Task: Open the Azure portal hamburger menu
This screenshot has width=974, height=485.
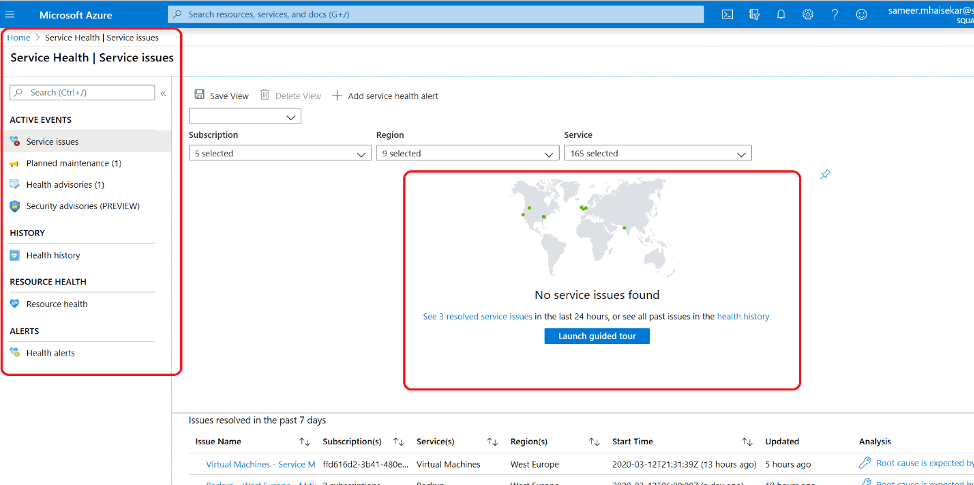Action: (10, 14)
